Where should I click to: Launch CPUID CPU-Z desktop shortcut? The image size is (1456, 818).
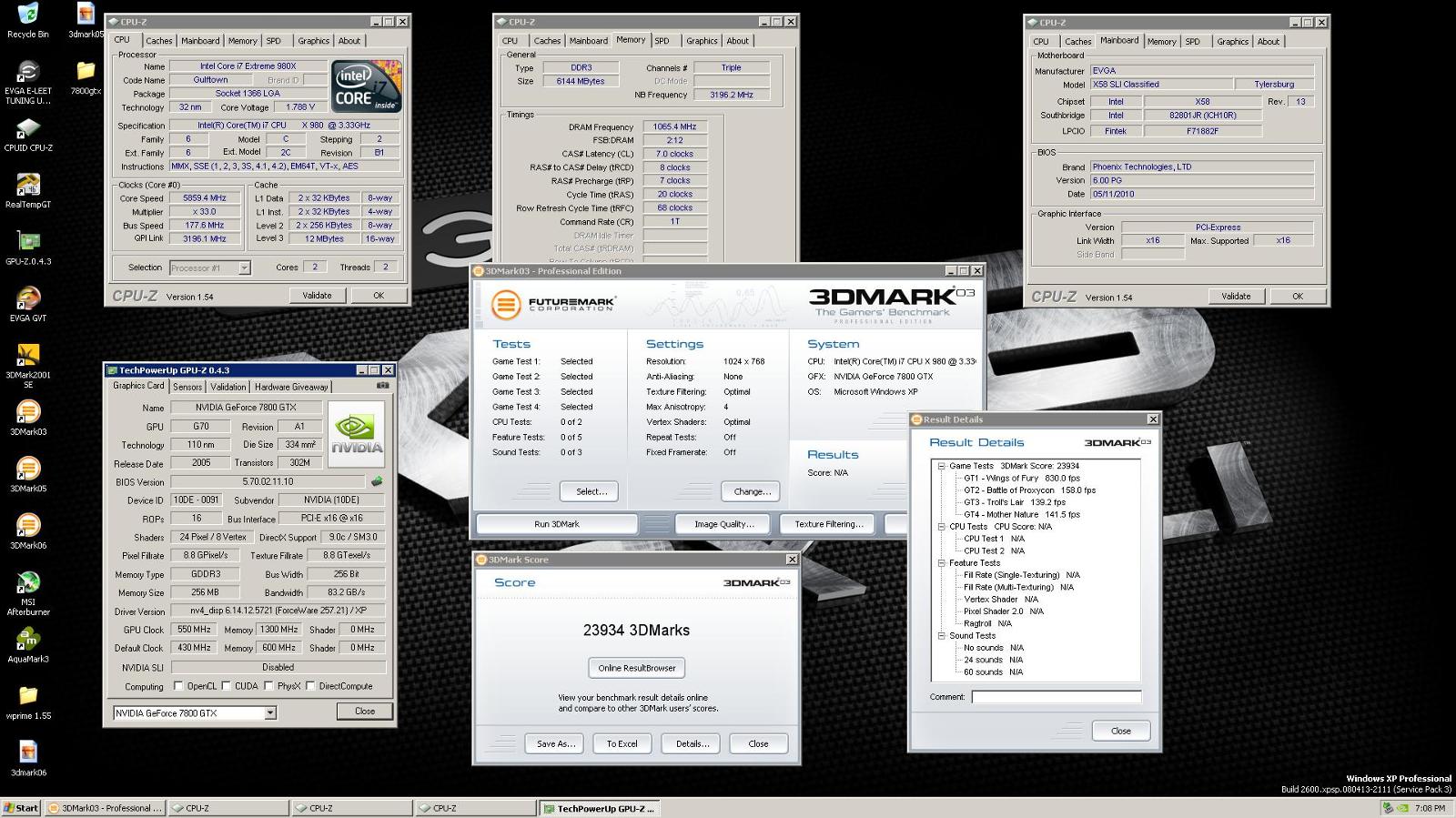click(28, 135)
